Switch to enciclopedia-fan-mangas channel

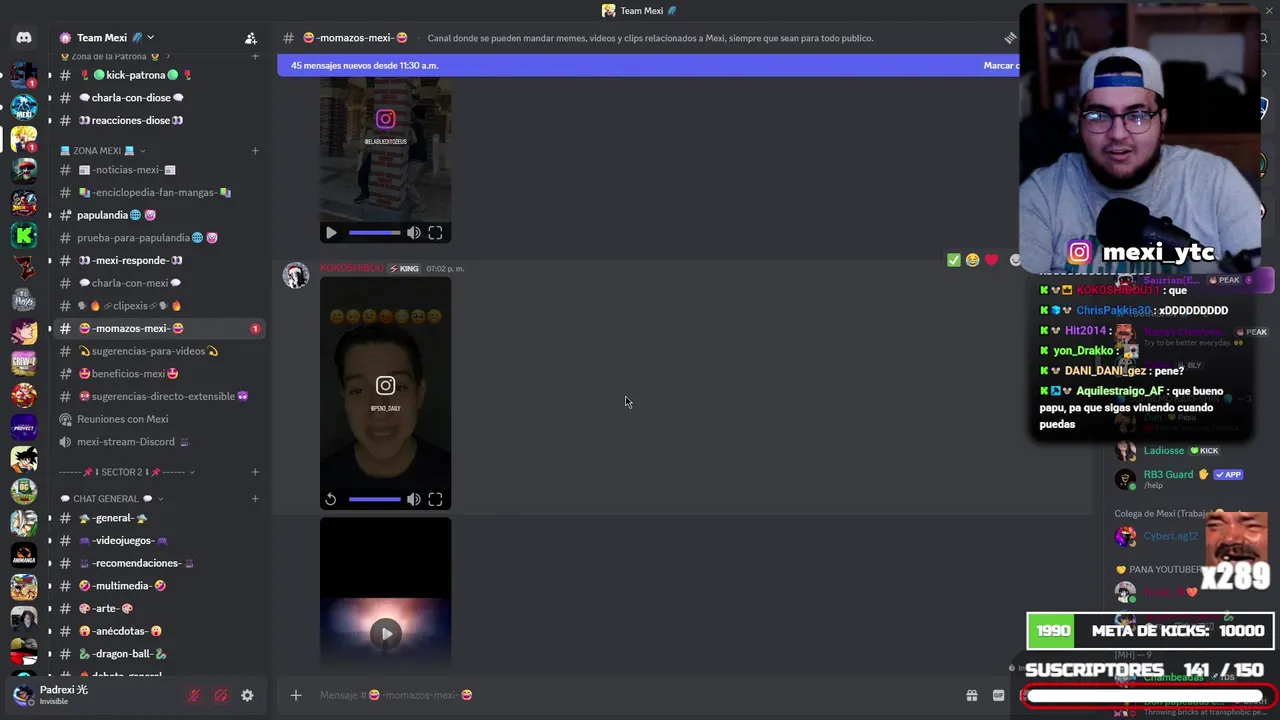point(154,192)
